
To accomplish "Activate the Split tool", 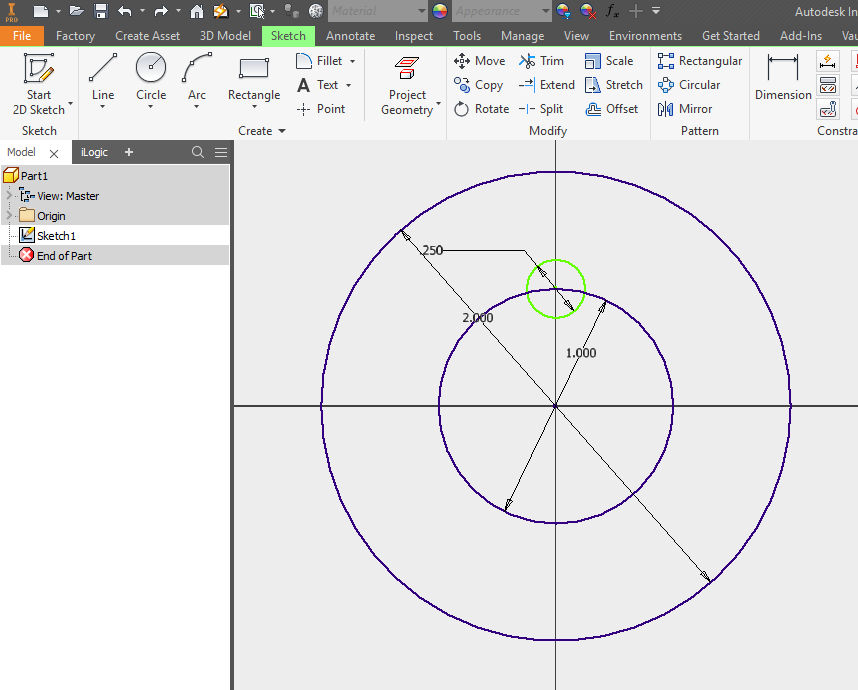I will (541, 109).
